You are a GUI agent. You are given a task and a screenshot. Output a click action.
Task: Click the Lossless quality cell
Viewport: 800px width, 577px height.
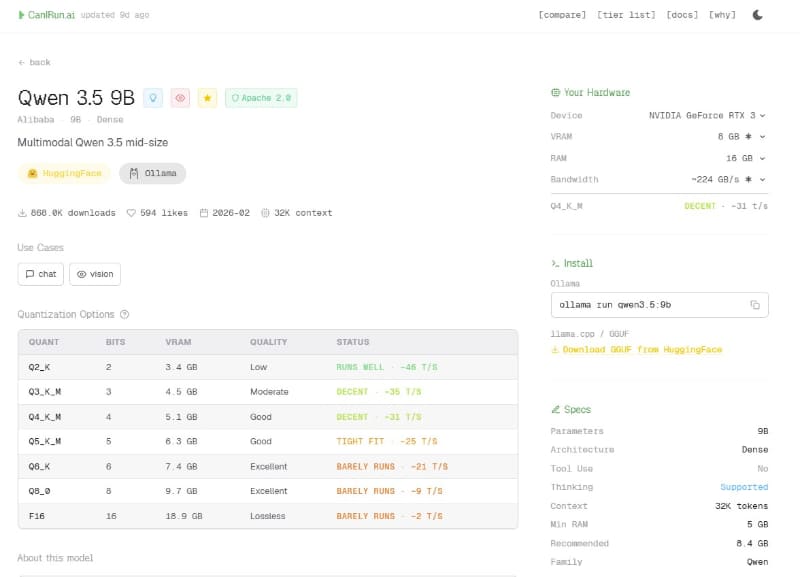(267, 516)
